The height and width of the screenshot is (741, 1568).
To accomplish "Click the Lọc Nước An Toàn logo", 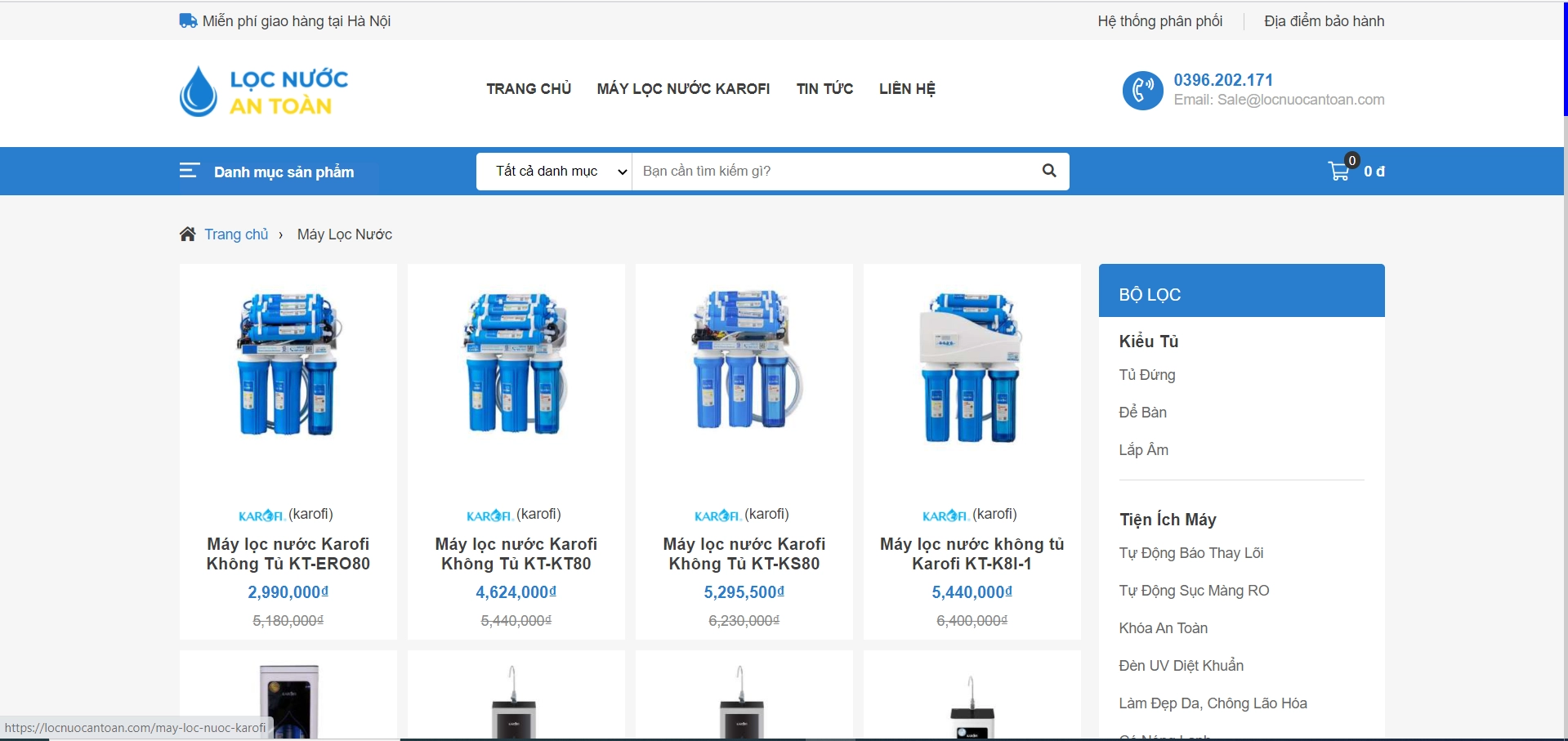I will click(x=264, y=92).
